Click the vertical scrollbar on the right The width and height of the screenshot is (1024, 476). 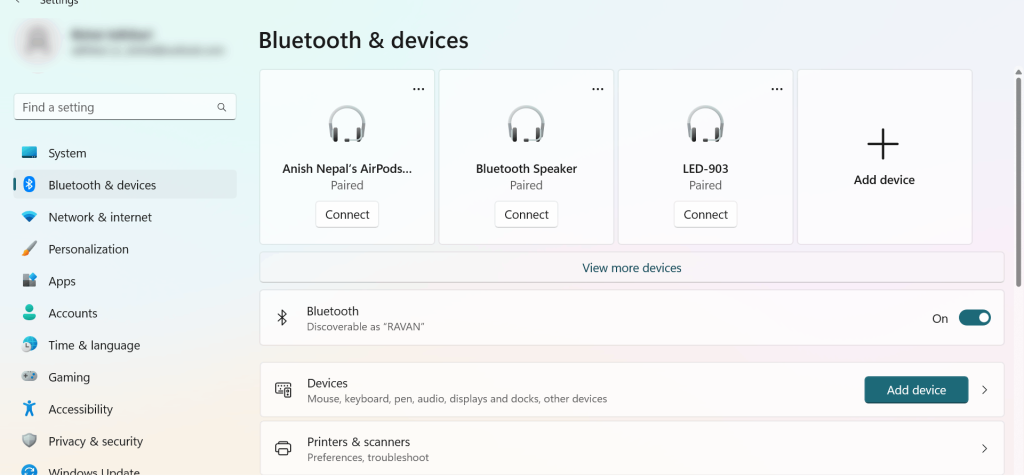(1018, 180)
